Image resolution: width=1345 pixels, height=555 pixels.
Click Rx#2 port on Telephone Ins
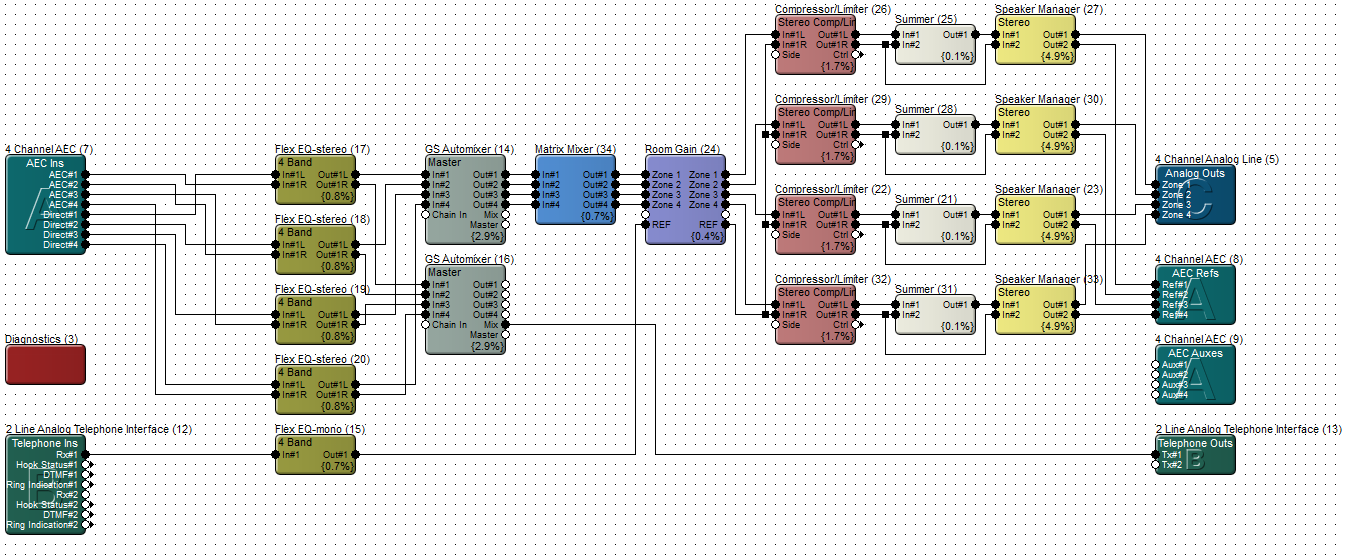pos(85,494)
